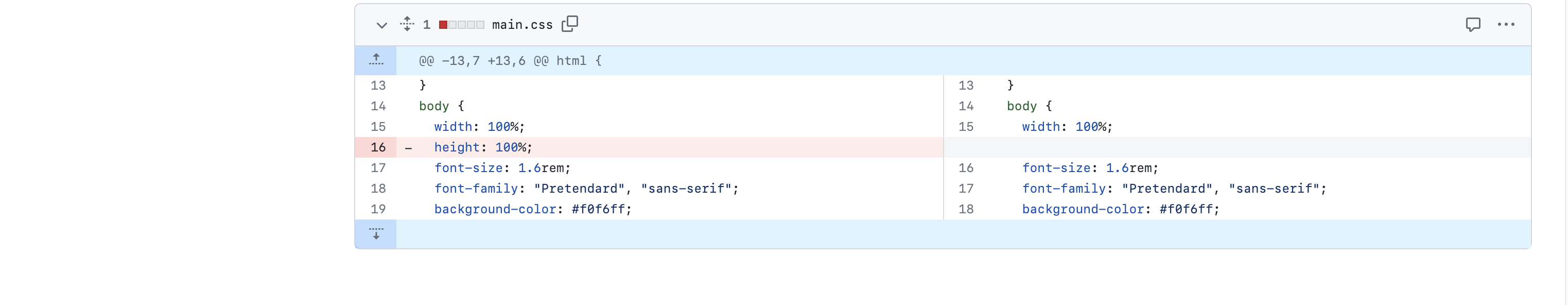Copy main.css file path to clipboard
The height and width of the screenshot is (305, 1568).
570,24
